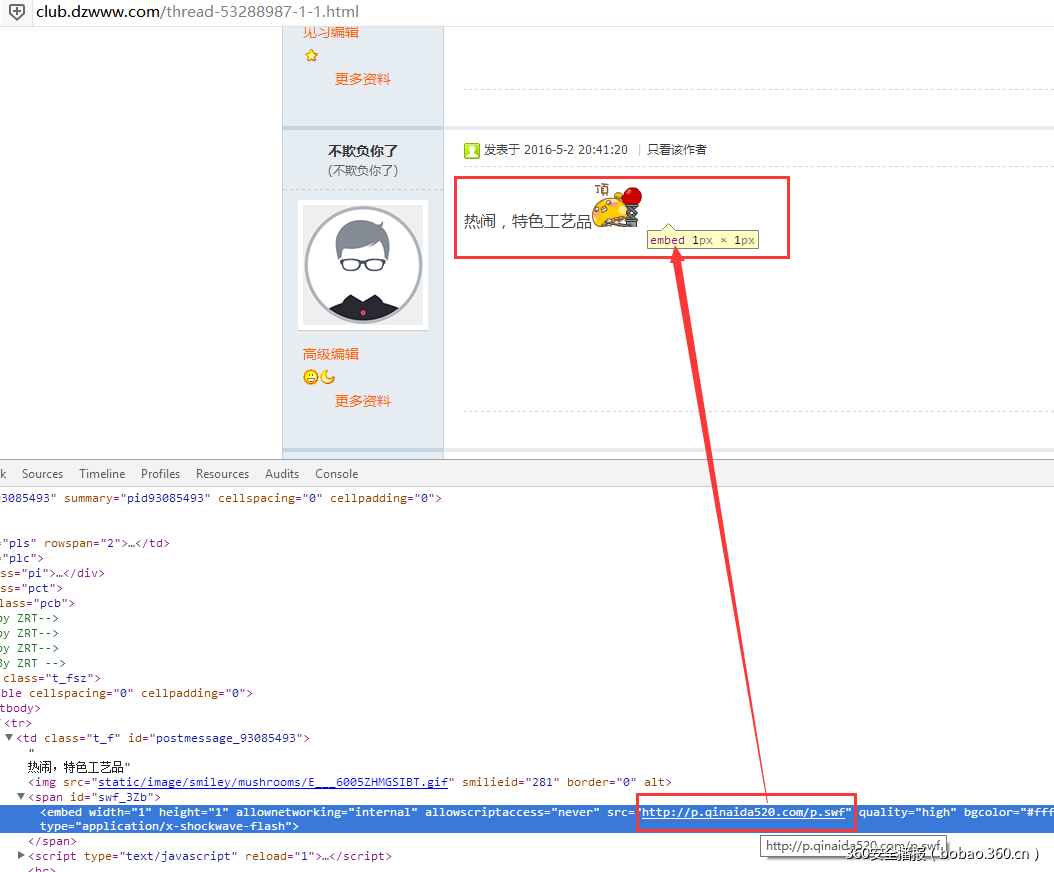Click the mushroom '顶' emoji in the post
Screen dimensions: 1054x872
[x=615, y=206]
